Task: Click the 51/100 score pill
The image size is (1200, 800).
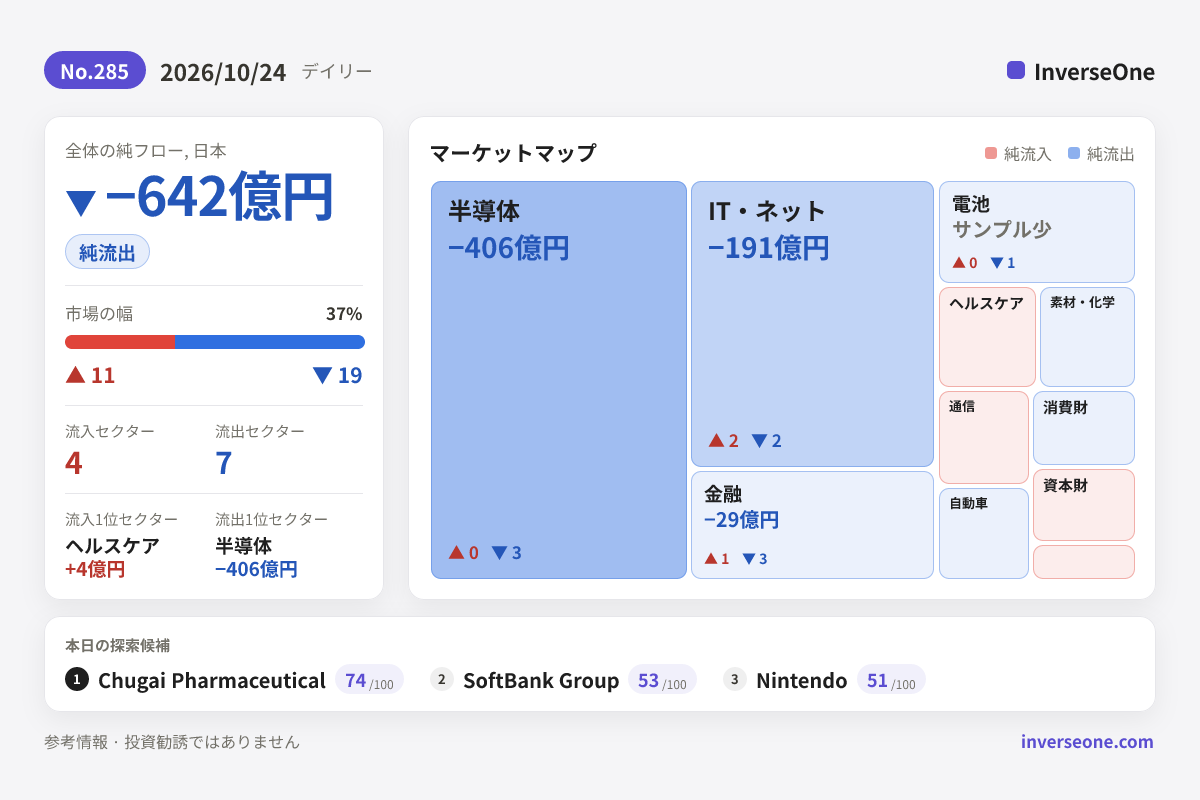Action: pyautogui.click(x=891, y=680)
